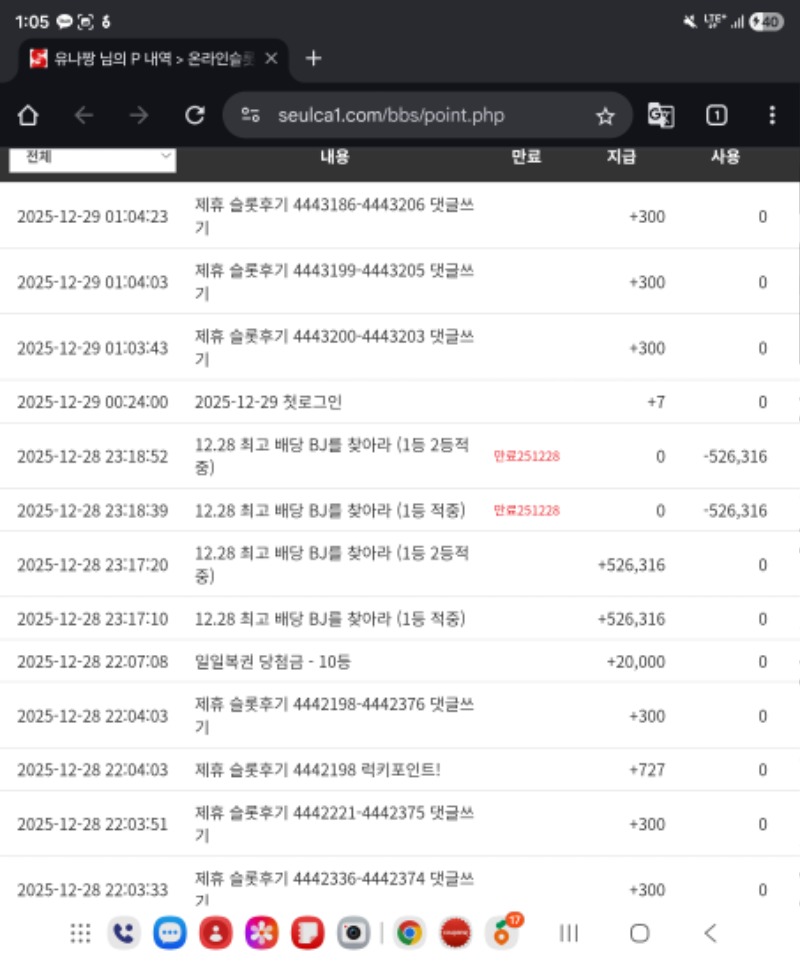
Task: Launch the Phone app from dock
Action: coord(124,933)
